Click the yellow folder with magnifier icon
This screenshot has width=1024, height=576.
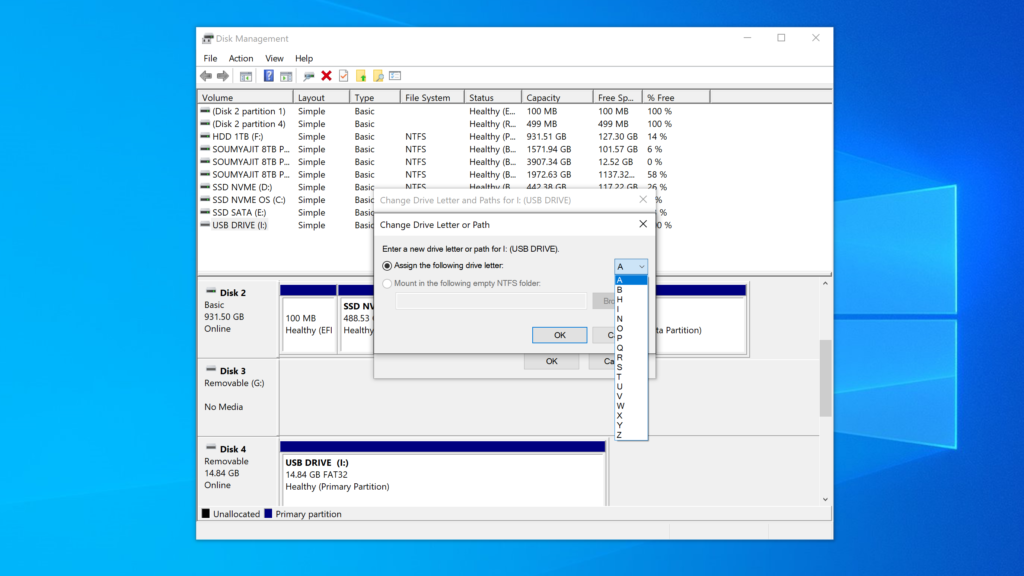(378, 76)
